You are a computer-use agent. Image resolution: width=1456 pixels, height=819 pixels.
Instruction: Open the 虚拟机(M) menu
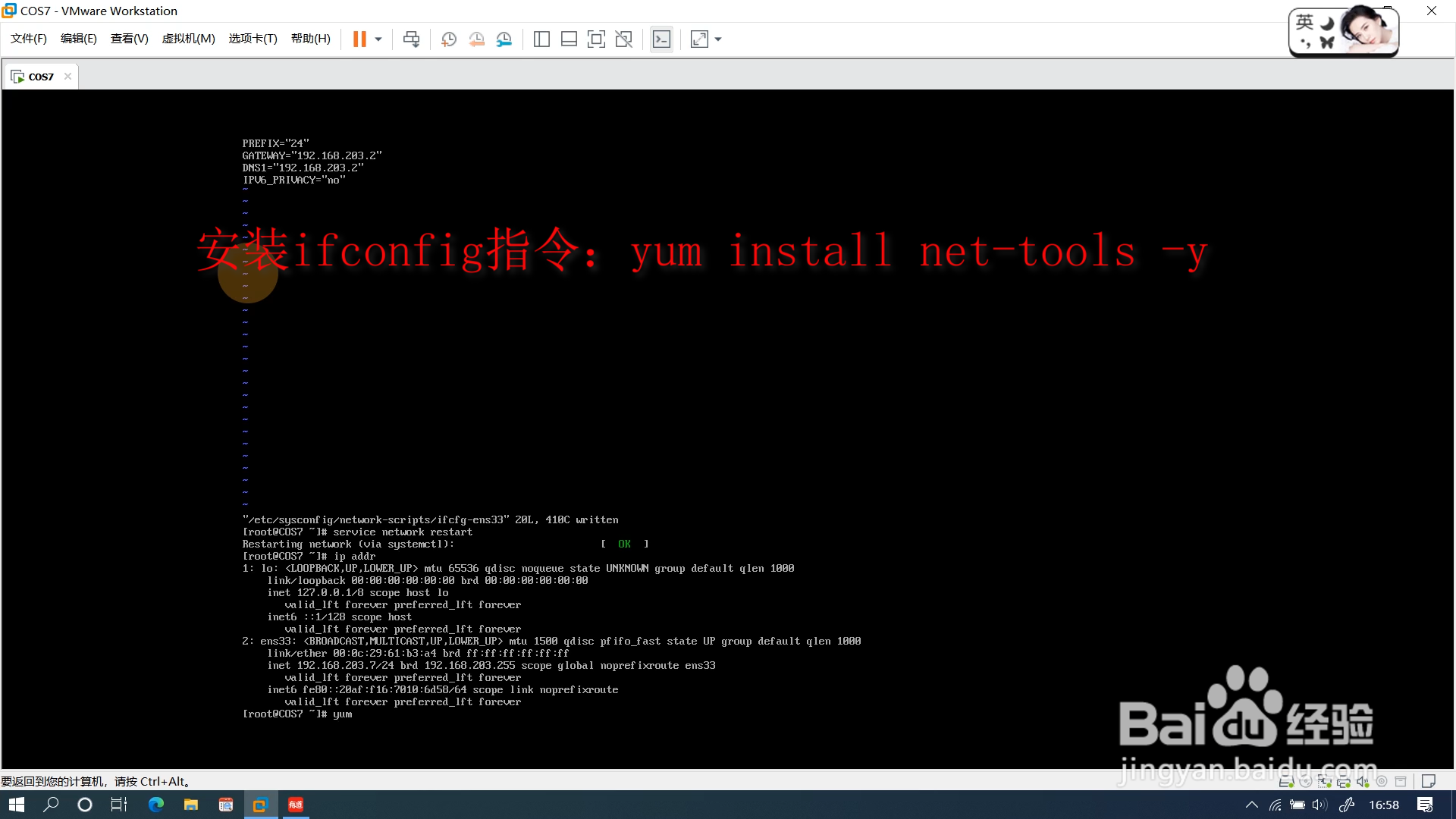click(x=188, y=39)
